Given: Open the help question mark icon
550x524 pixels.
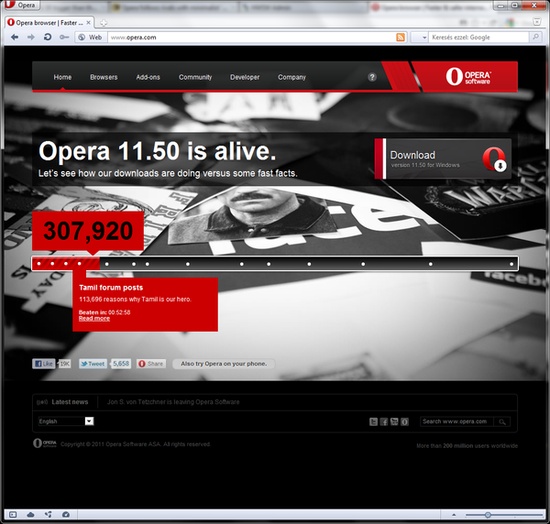Looking at the screenshot, I should point(372,77).
